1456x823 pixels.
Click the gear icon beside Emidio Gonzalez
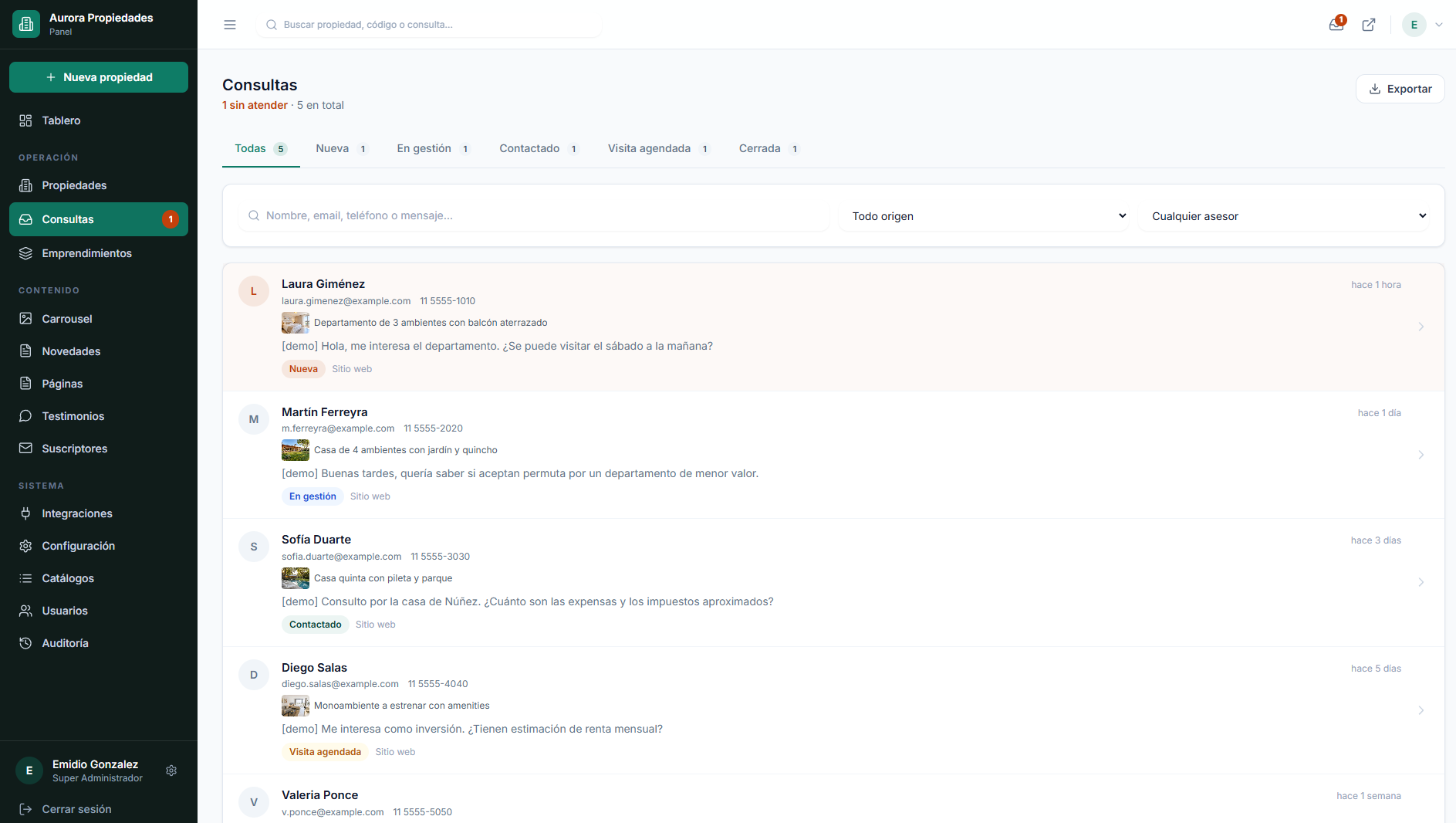click(x=171, y=771)
